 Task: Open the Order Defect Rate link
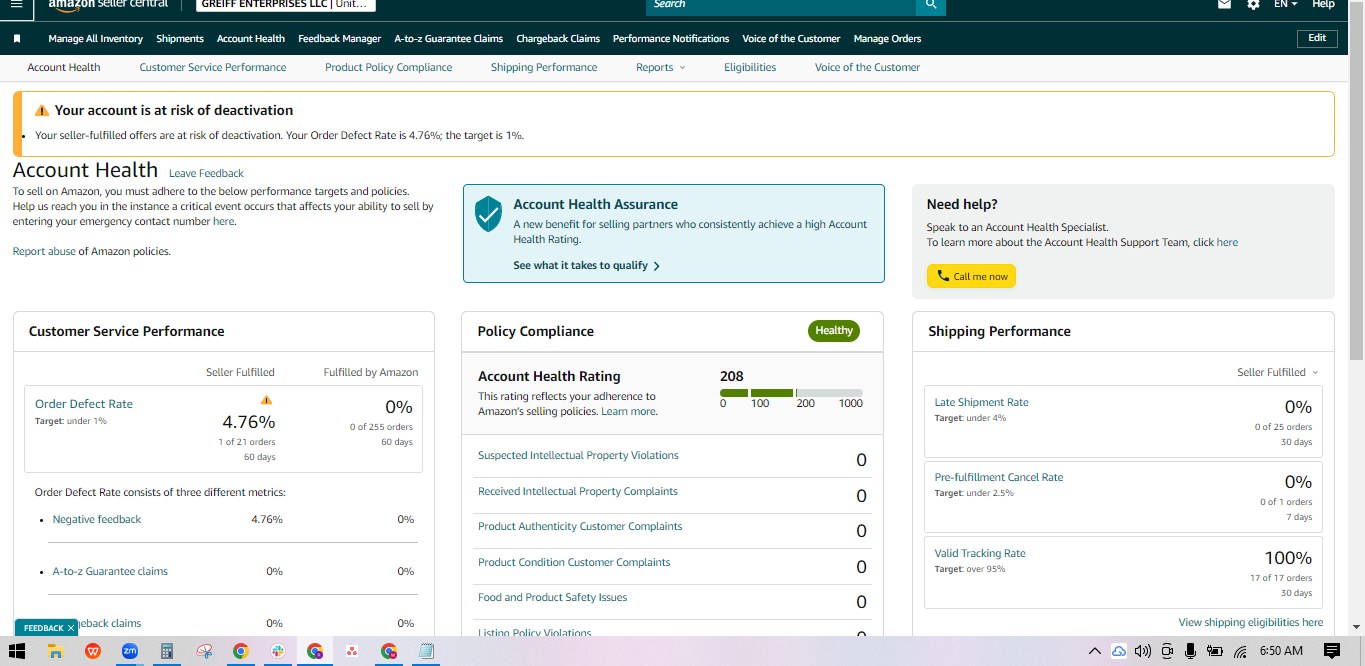[84, 404]
